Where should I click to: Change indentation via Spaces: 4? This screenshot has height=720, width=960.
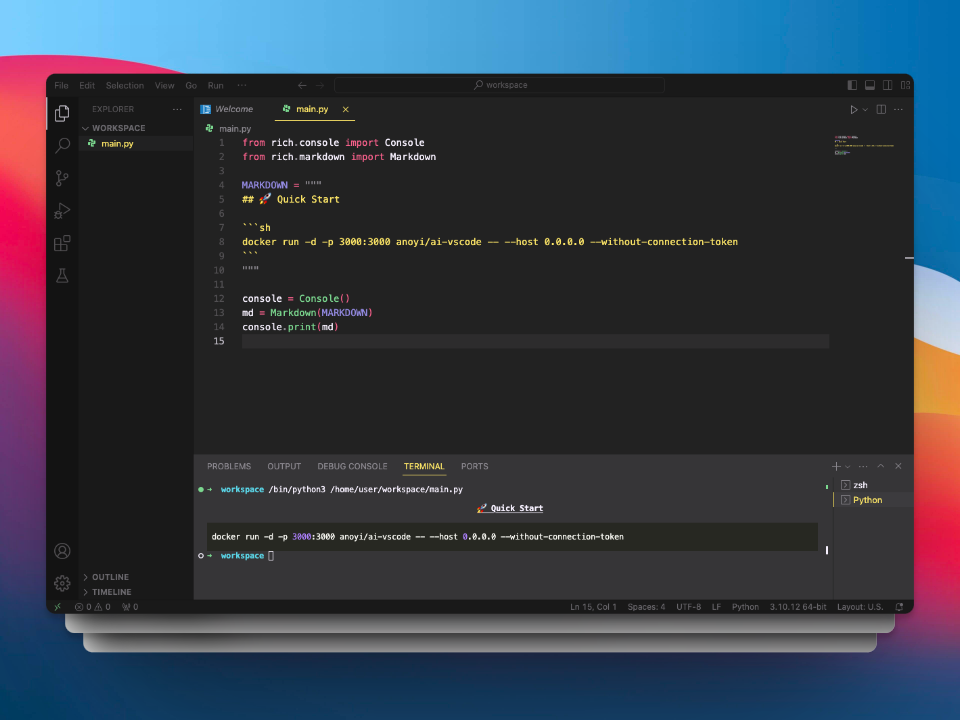pyautogui.click(x=646, y=607)
